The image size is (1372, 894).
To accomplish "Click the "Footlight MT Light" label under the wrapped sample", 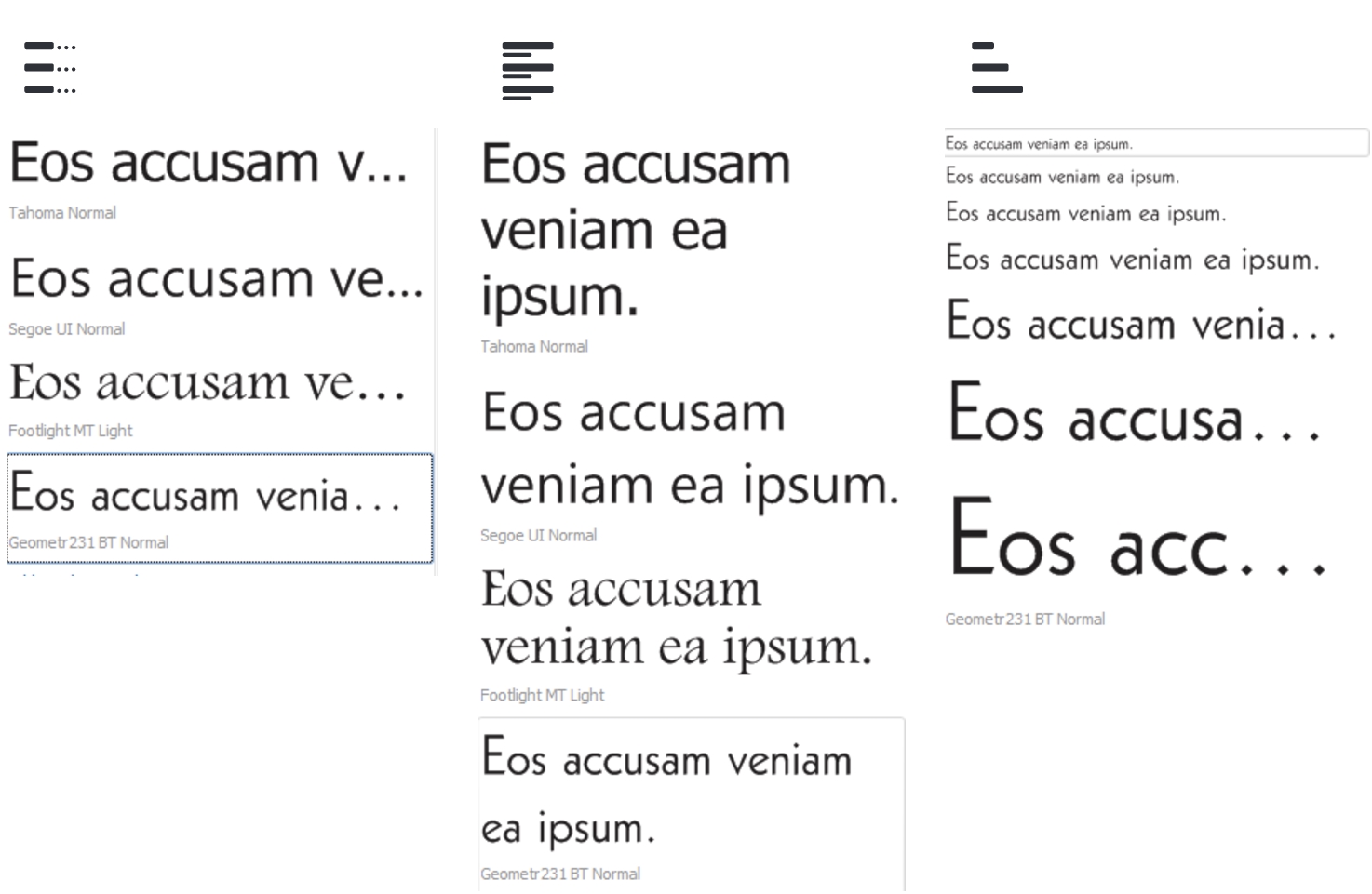I will click(x=542, y=695).
